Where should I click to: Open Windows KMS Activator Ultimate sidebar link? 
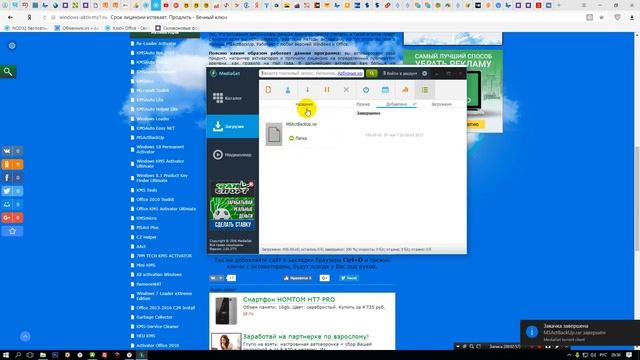click(160, 163)
